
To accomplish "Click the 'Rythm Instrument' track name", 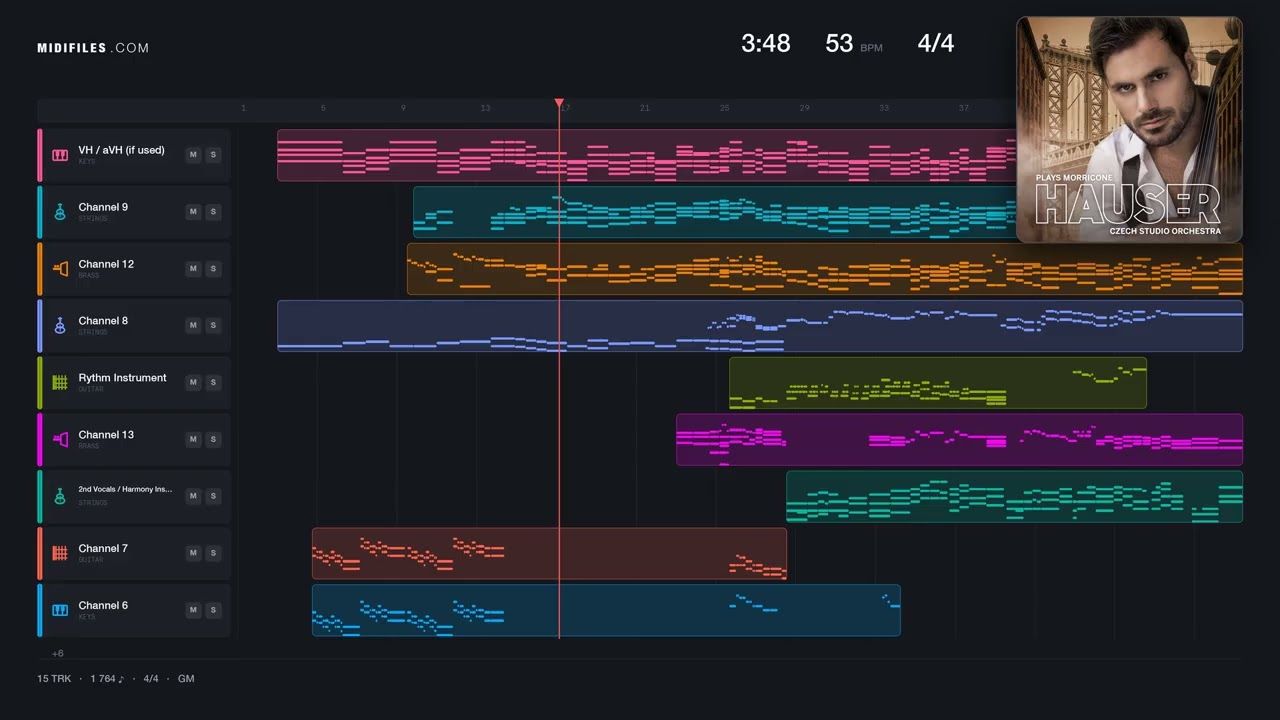I will pos(123,378).
